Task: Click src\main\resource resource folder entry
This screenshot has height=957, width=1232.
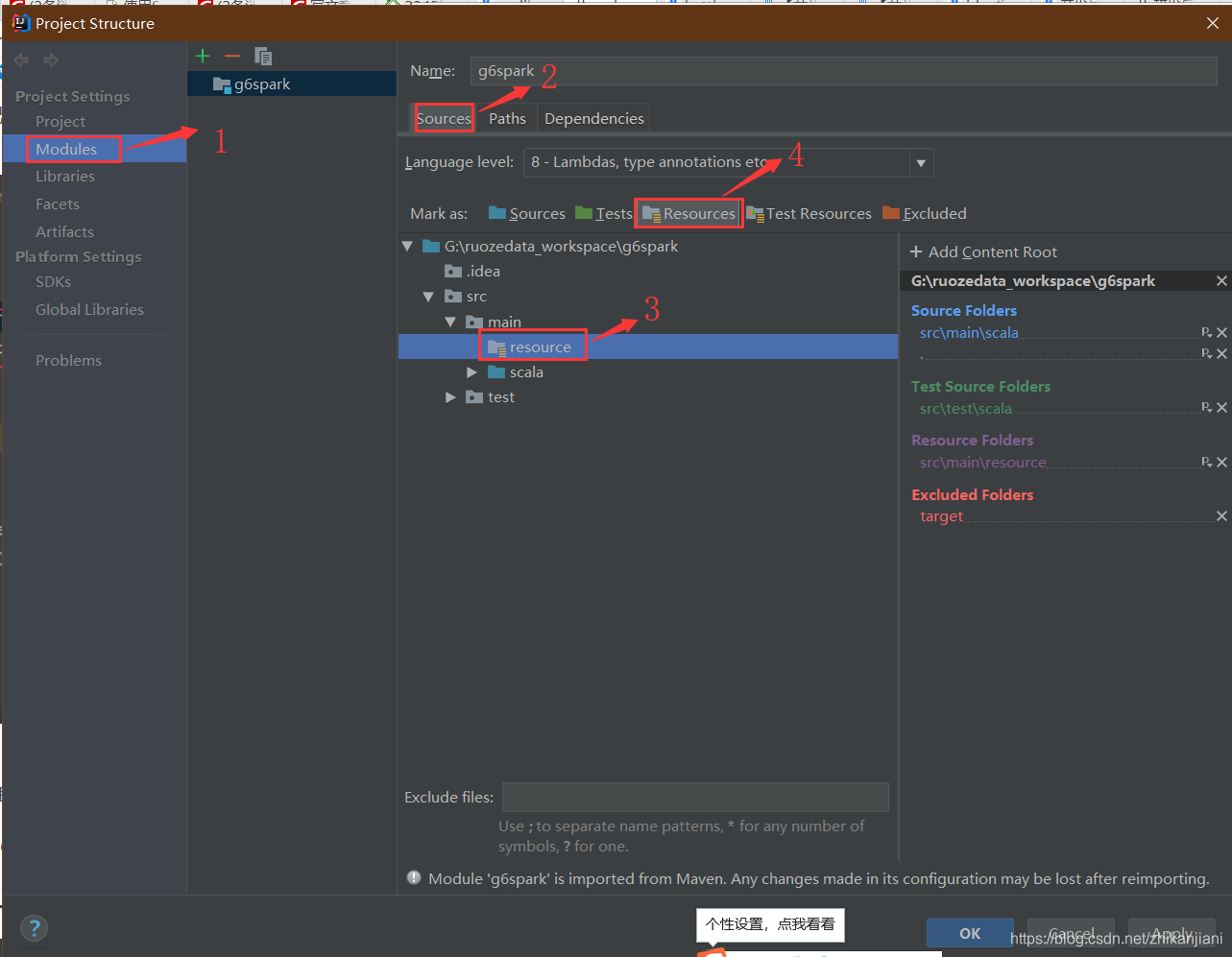Action: point(983,463)
